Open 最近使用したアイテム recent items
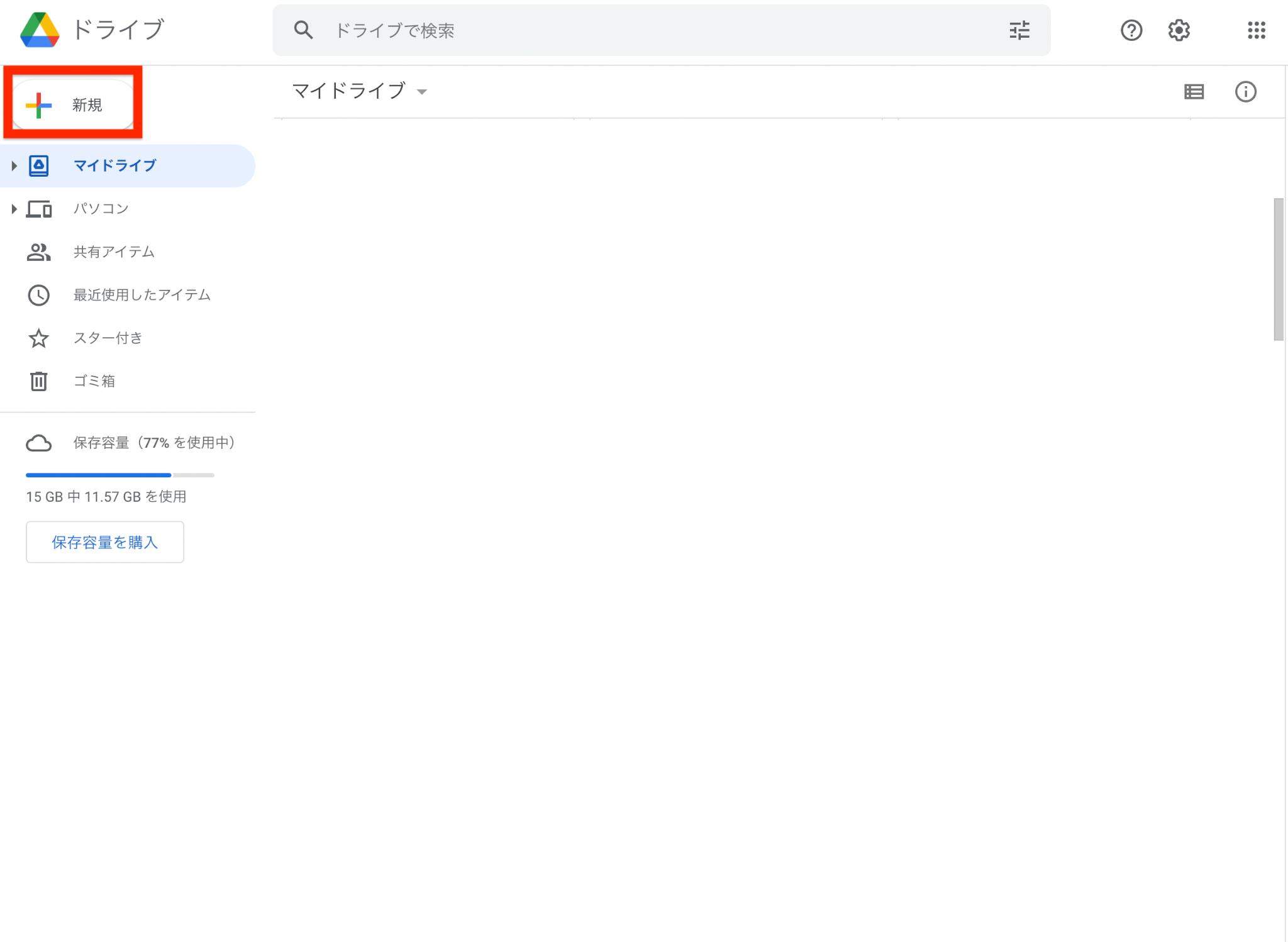The image size is (1288, 942). [x=142, y=295]
